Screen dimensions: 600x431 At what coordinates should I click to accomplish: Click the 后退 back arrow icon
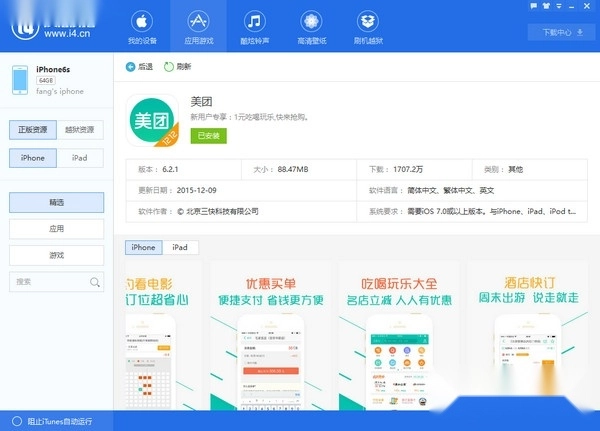click(x=130, y=67)
